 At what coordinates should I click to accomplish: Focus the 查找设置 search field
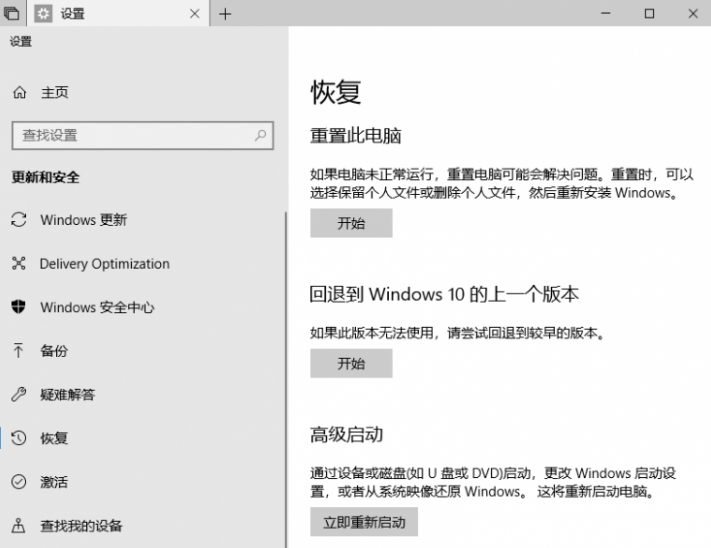pos(130,135)
